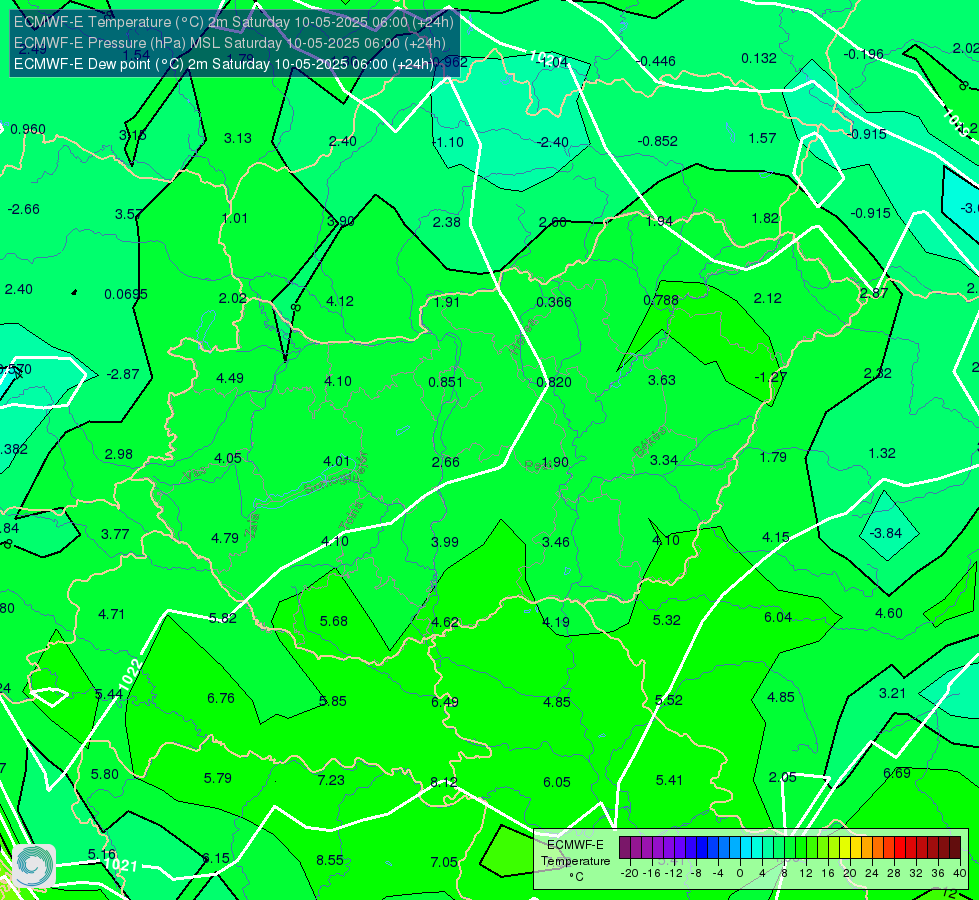Click the dark red 40 legend swatch
The image size is (979, 900).
click(955, 848)
